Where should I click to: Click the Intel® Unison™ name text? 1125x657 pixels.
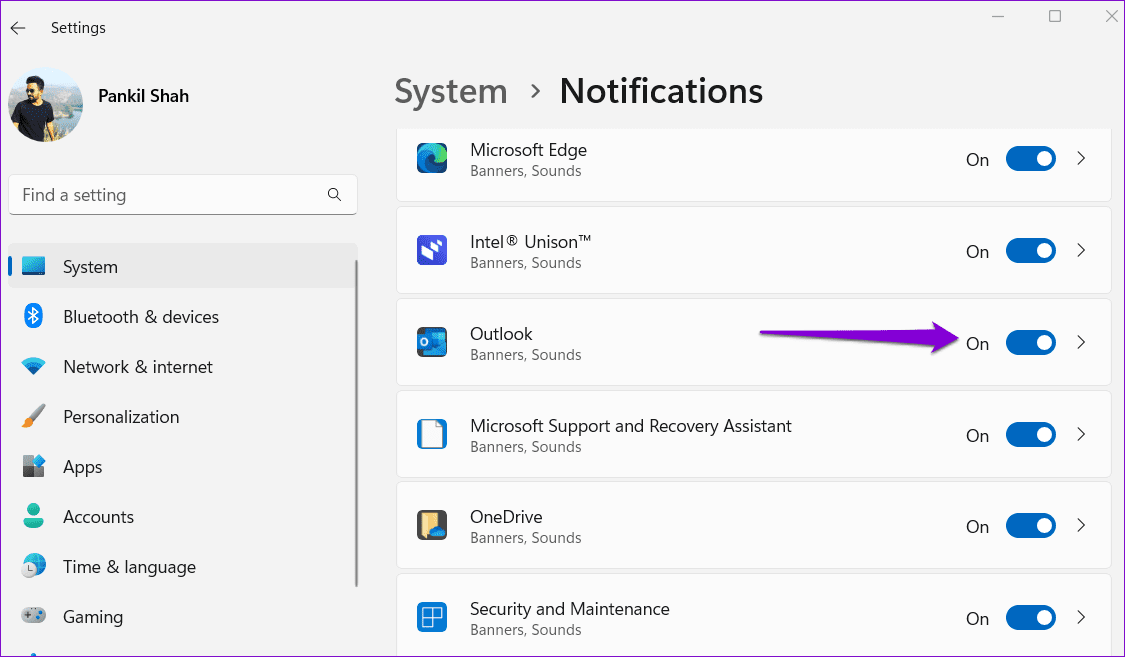pyautogui.click(x=530, y=242)
